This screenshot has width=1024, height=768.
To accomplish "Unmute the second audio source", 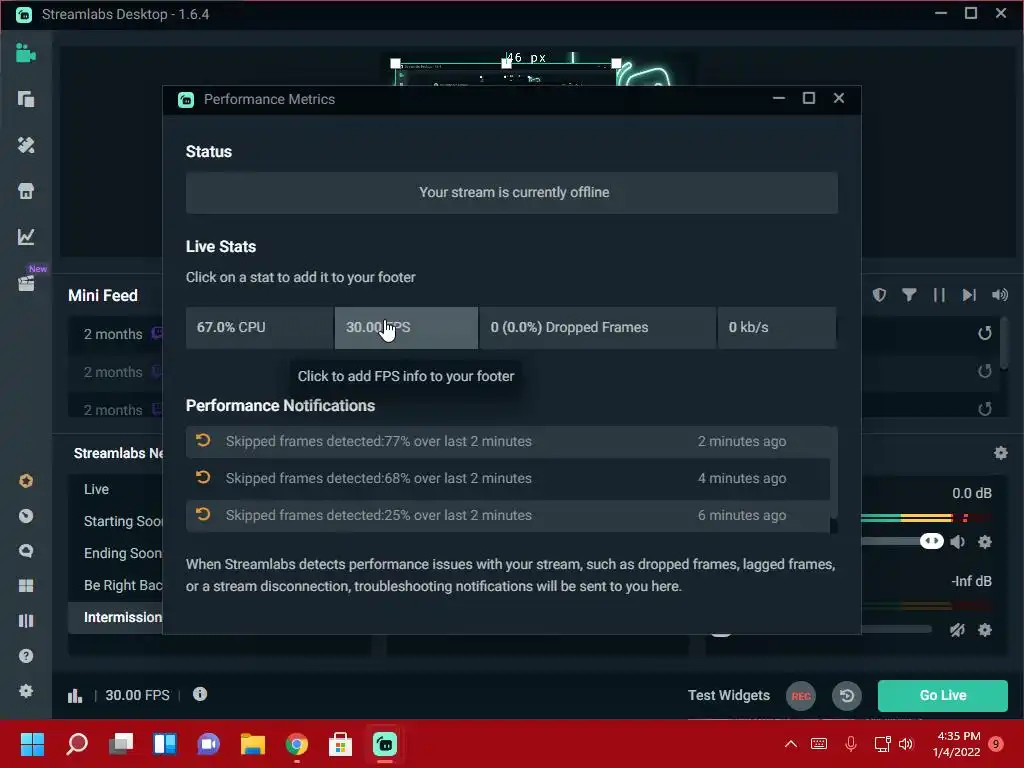I will point(957,630).
